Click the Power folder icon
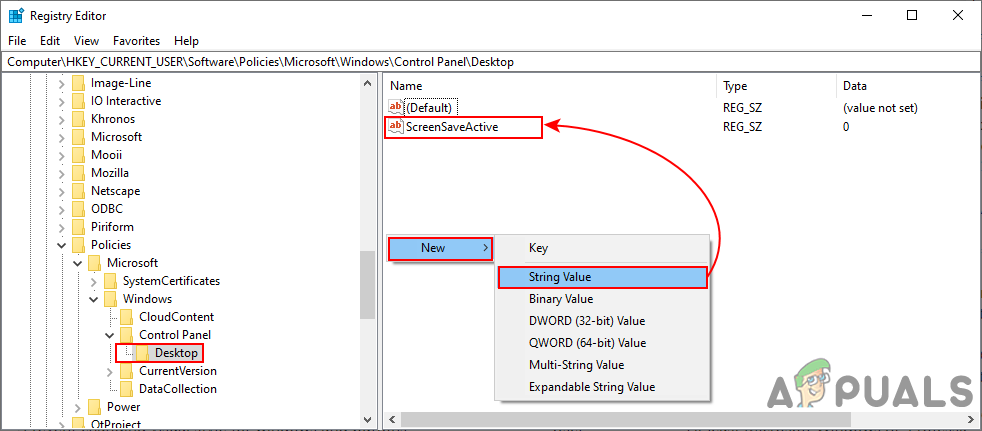Image resolution: width=982 pixels, height=431 pixels. pyautogui.click(x=95, y=407)
